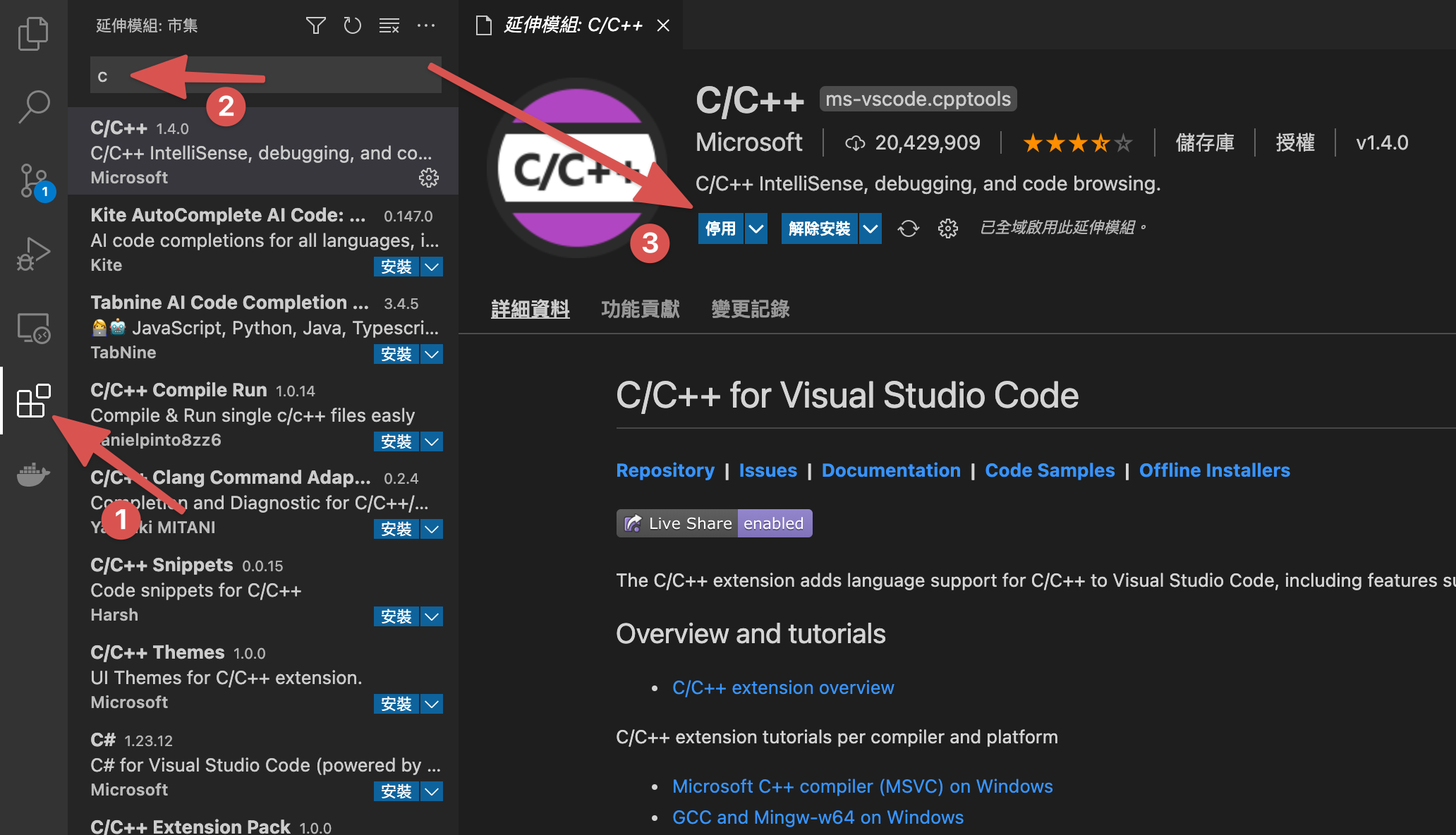The height and width of the screenshot is (835, 1456).
Task: Click the filter extensions funnel icon
Action: point(315,26)
